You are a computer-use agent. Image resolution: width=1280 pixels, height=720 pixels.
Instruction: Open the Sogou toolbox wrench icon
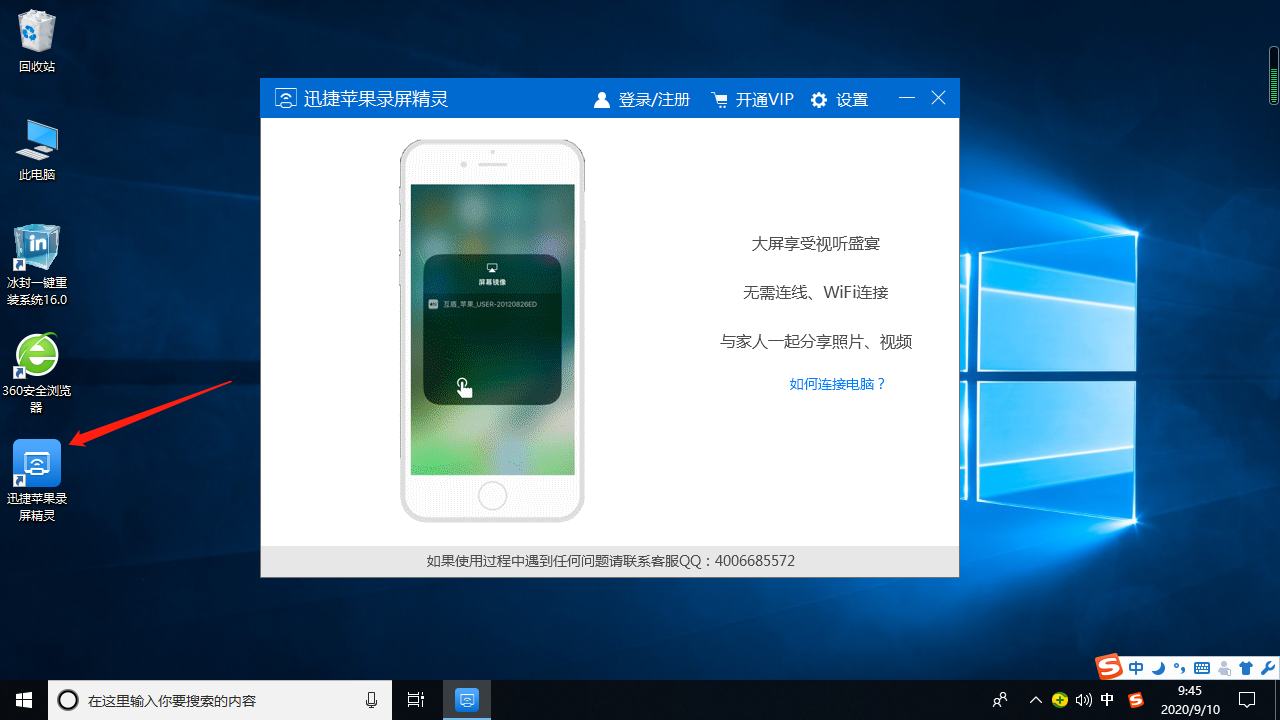point(1267,668)
